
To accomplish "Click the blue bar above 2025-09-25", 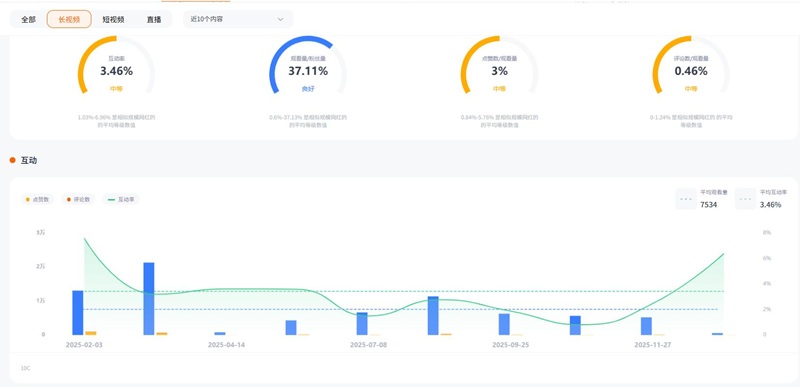I will point(504,324).
